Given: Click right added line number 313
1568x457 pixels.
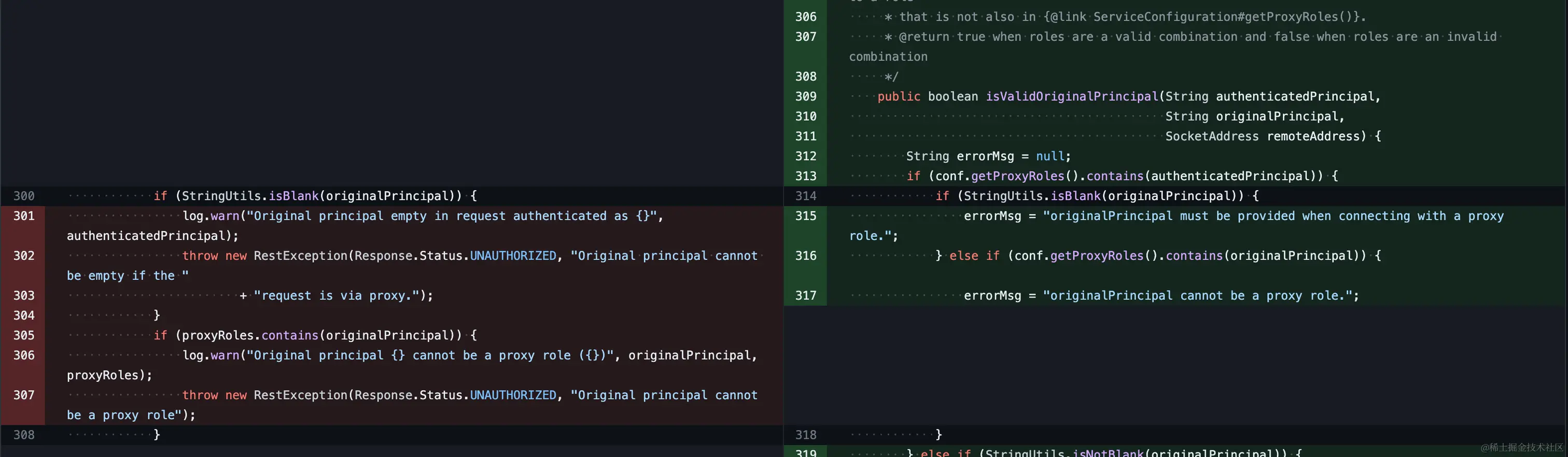Looking at the screenshot, I should point(805,176).
